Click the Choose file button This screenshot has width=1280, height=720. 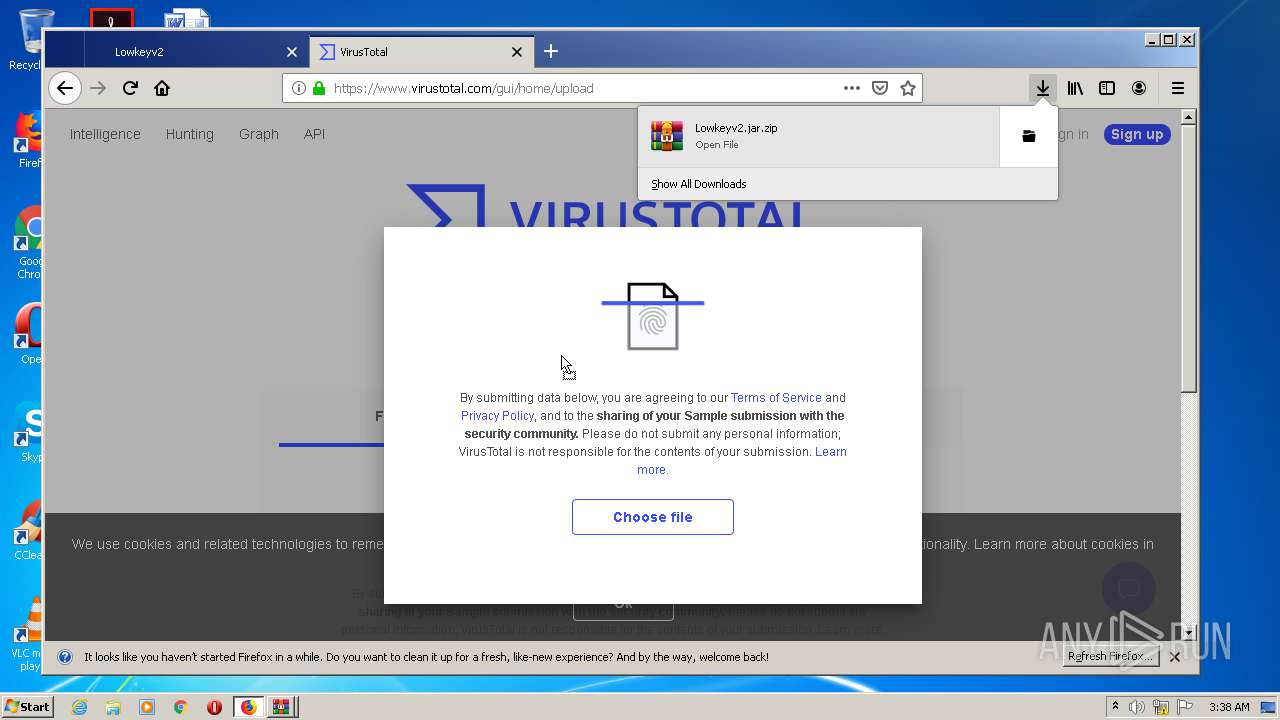(653, 517)
